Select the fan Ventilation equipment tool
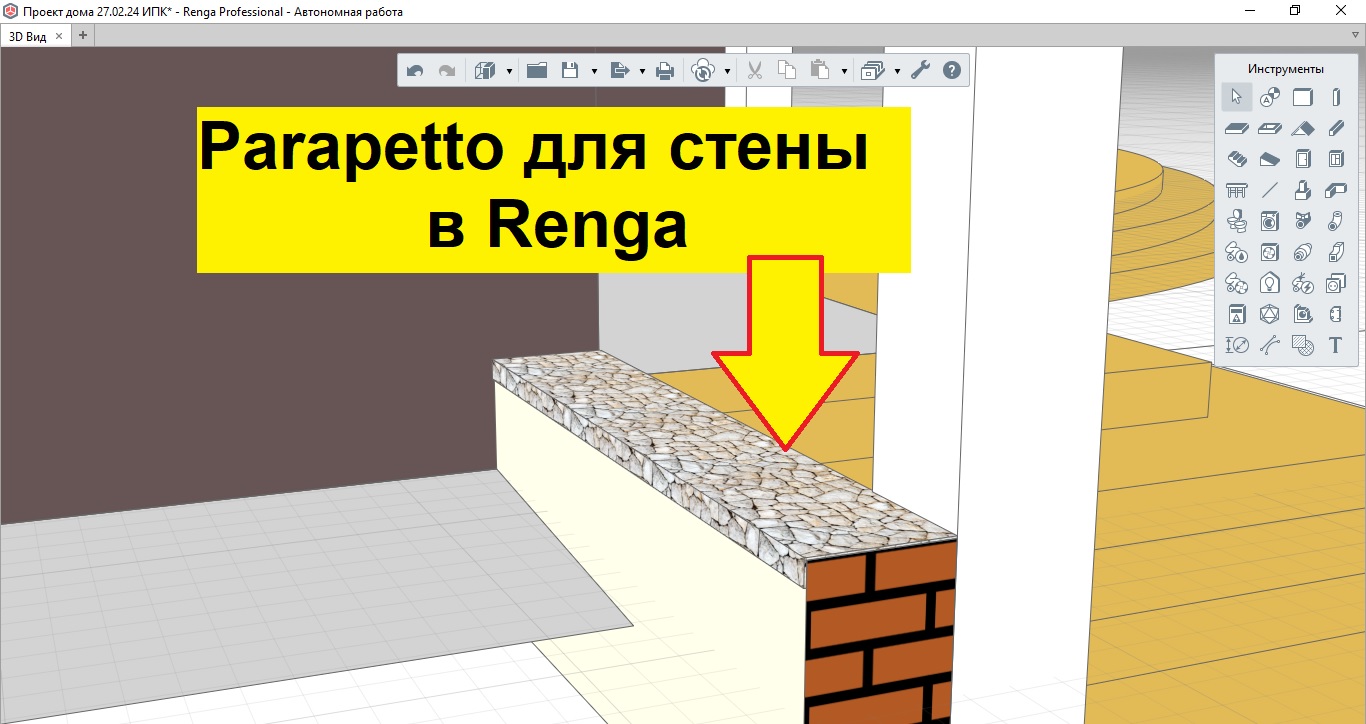 click(1269, 252)
